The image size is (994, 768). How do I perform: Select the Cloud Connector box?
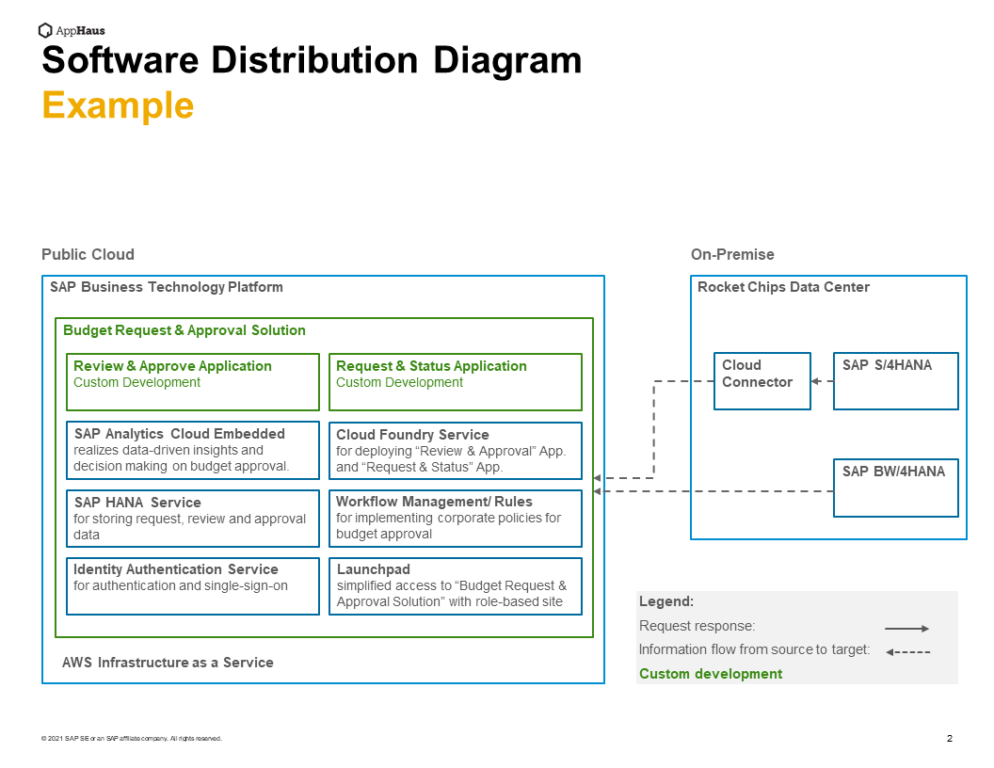click(x=761, y=381)
